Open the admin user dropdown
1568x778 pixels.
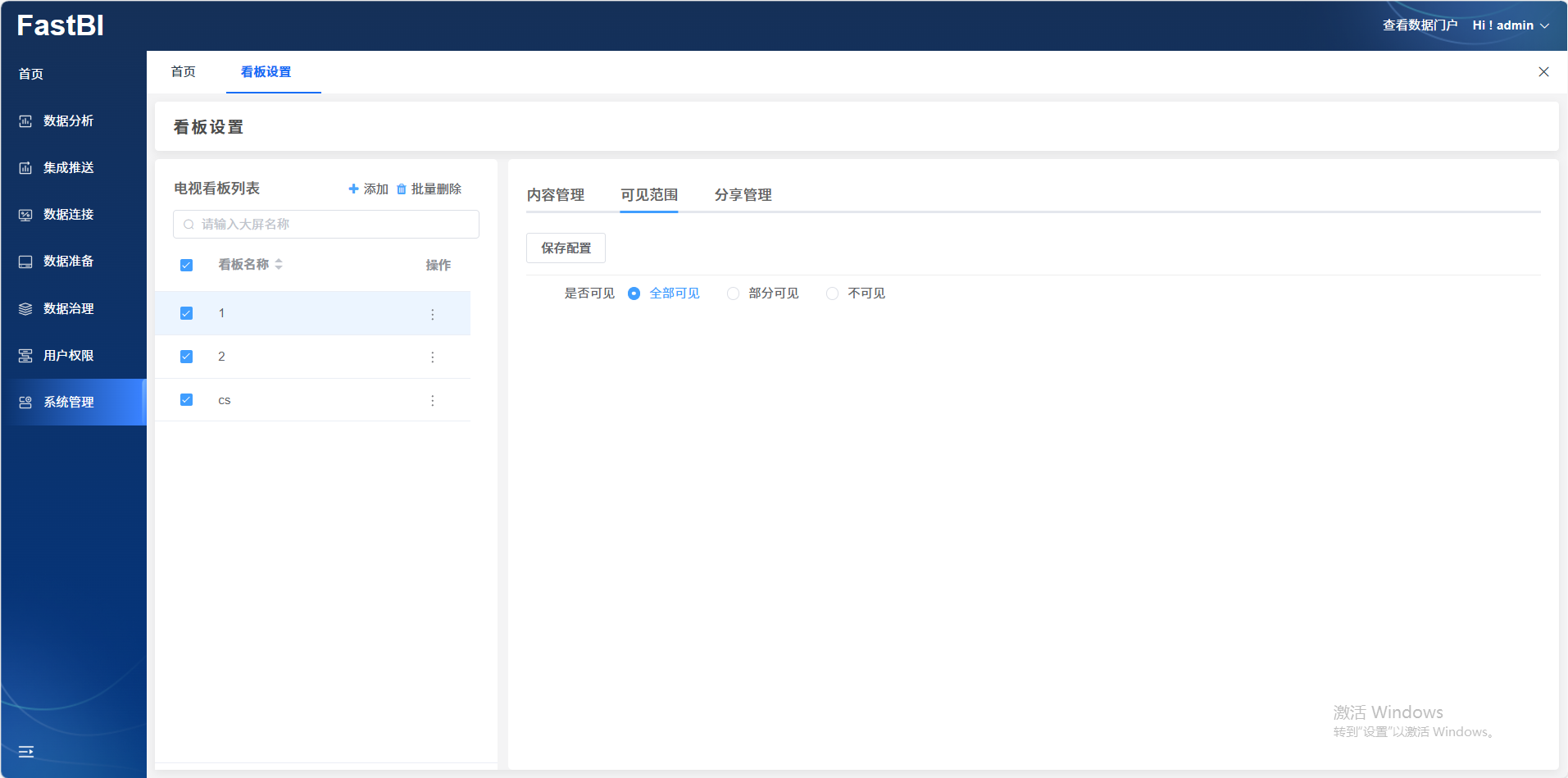[1511, 25]
